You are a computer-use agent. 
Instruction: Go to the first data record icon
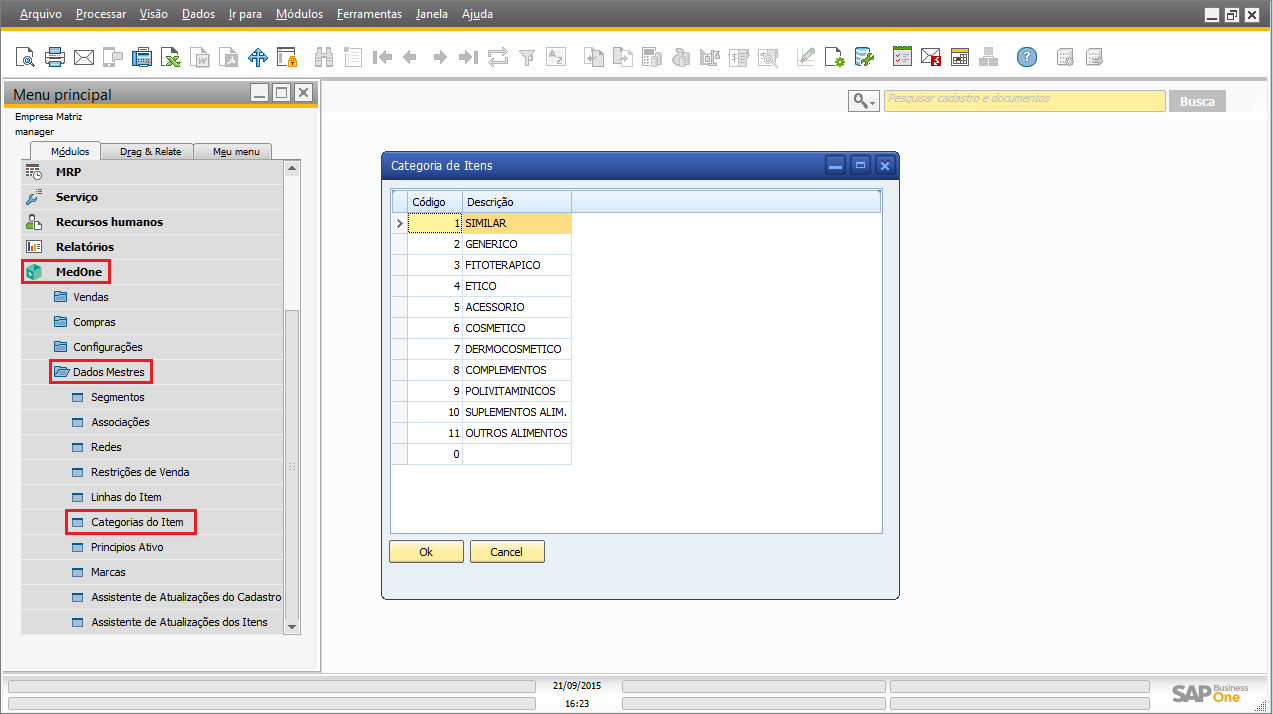pos(382,57)
